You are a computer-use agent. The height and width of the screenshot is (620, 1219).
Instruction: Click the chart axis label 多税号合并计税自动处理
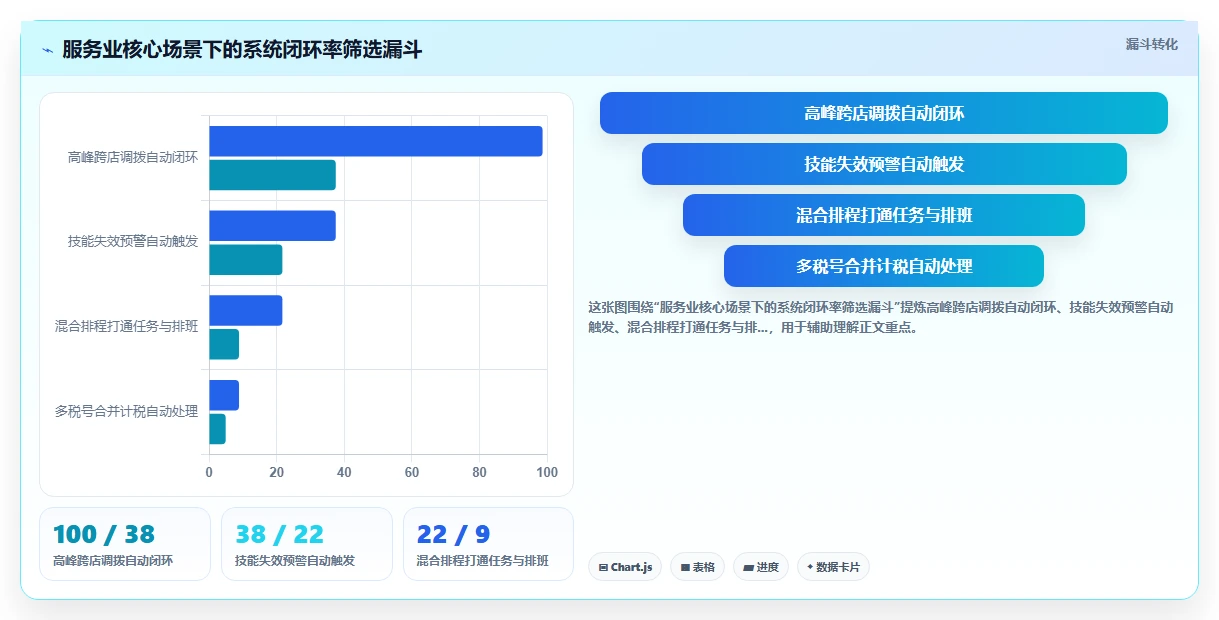[127, 411]
